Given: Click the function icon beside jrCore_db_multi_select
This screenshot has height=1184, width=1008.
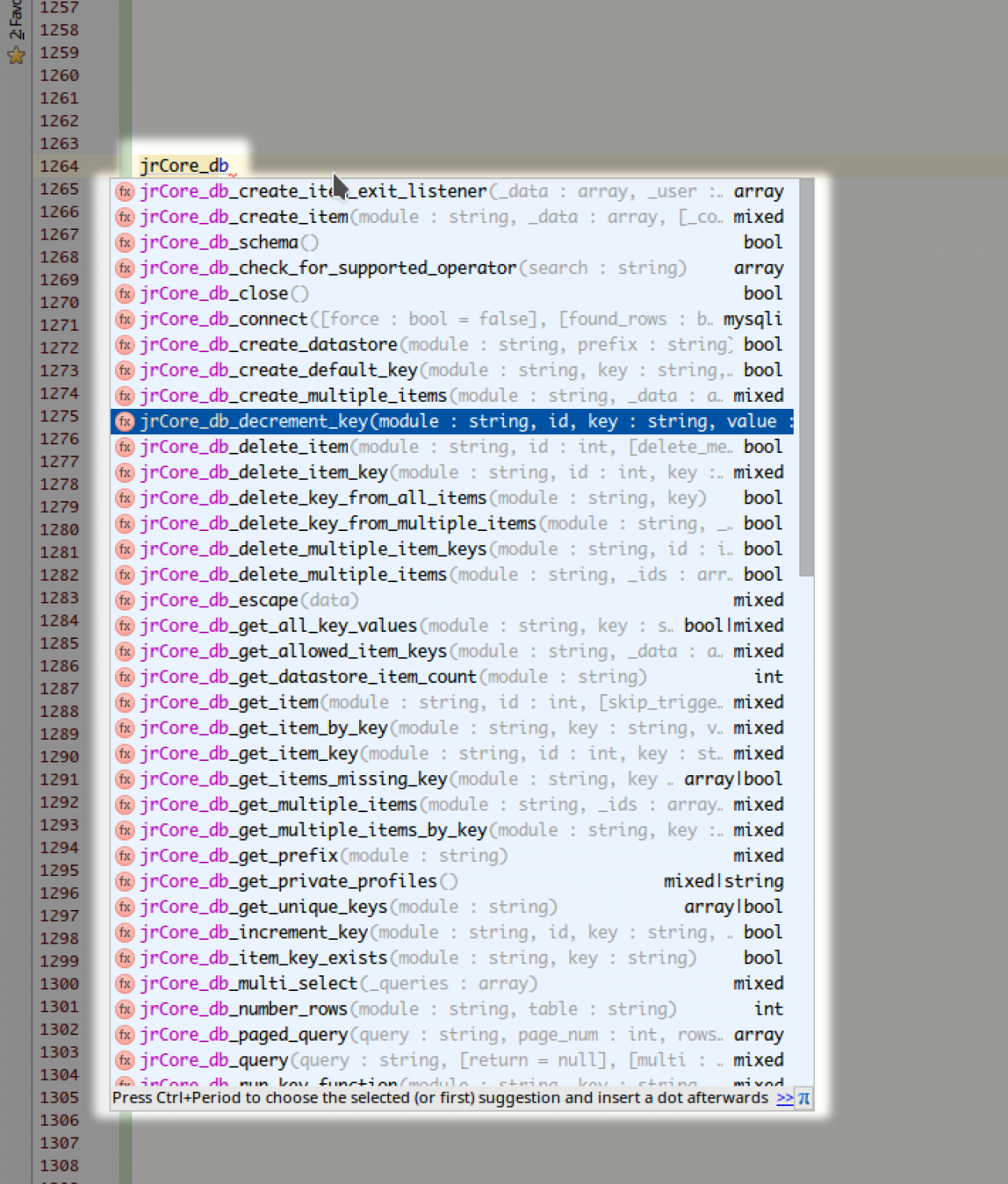Looking at the screenshot, I should point(124,983).
